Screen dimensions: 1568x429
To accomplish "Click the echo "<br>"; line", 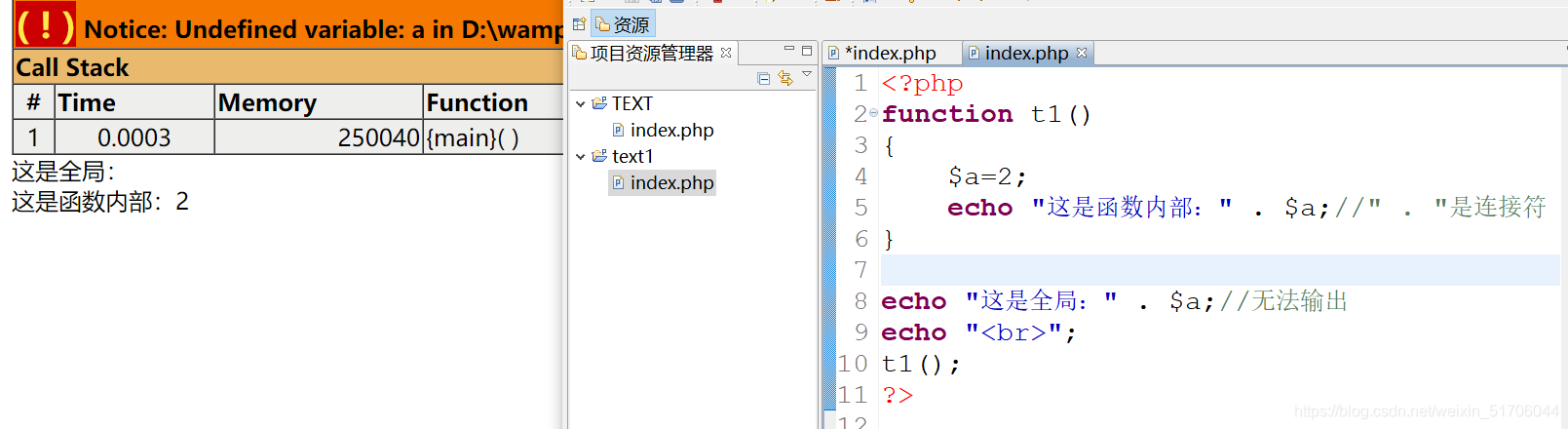I will coord(978,332).
